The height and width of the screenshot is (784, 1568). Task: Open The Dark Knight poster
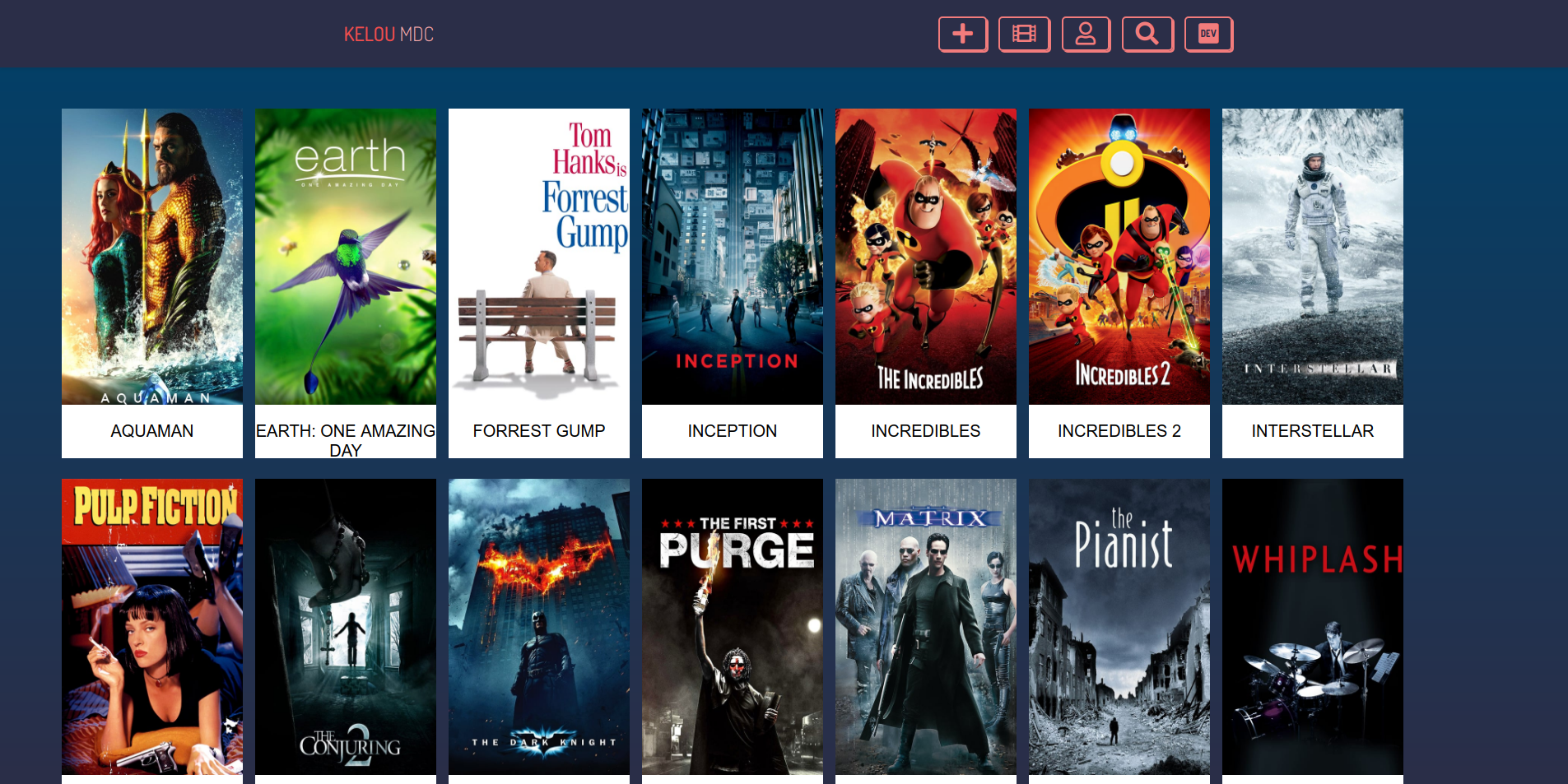coord(539,627)
